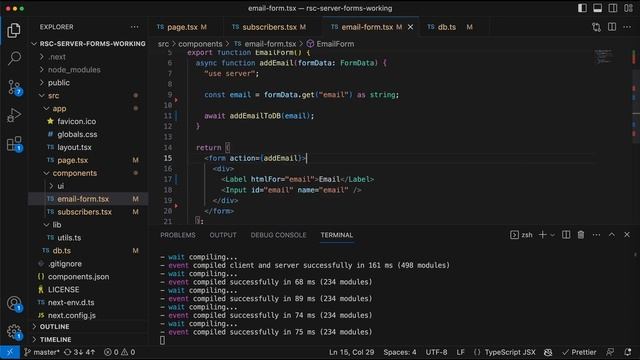
Task: Split the terminal
Action: tap(566, 235)
